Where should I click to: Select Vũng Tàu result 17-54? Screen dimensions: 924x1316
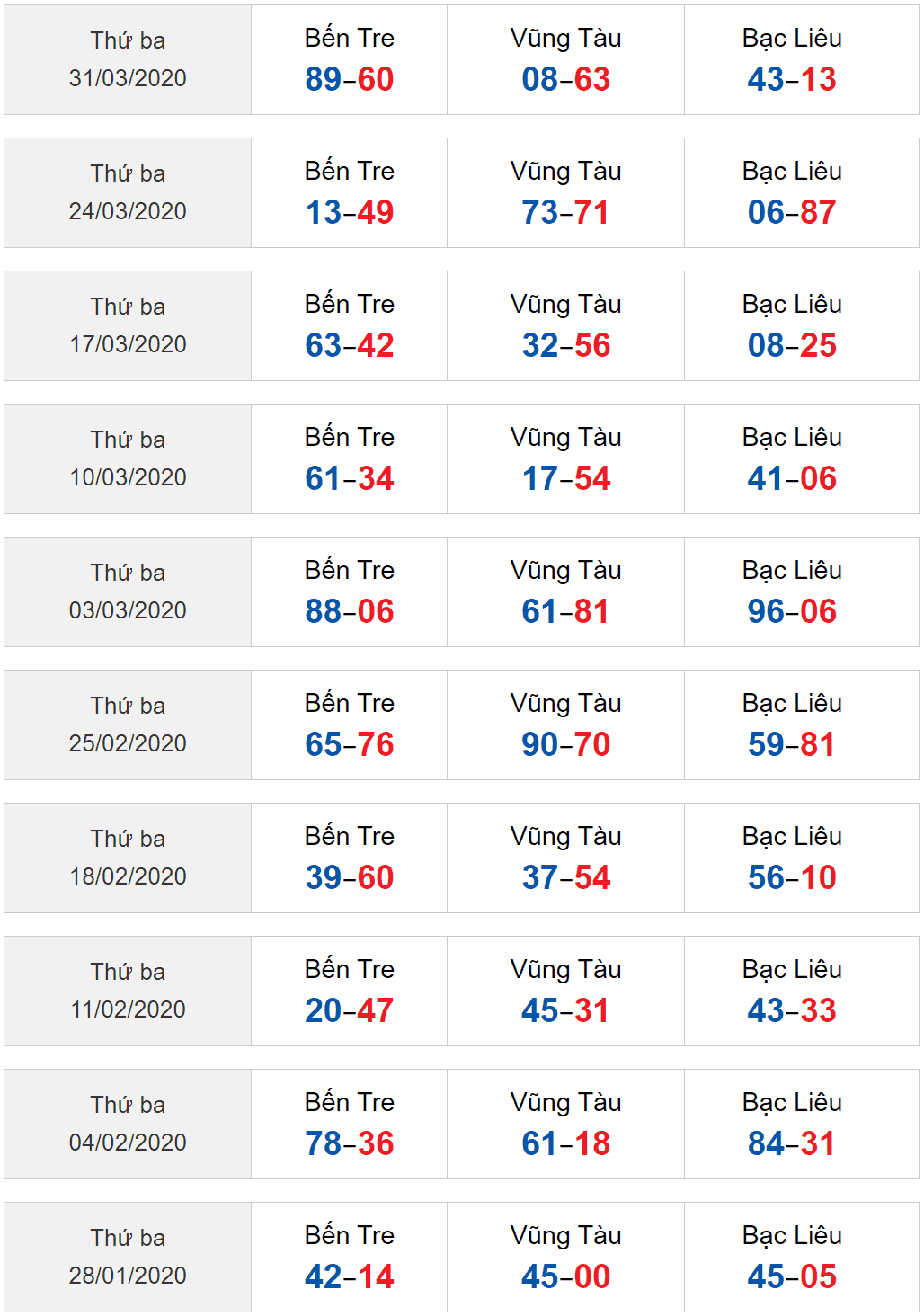tap(566, 478)
